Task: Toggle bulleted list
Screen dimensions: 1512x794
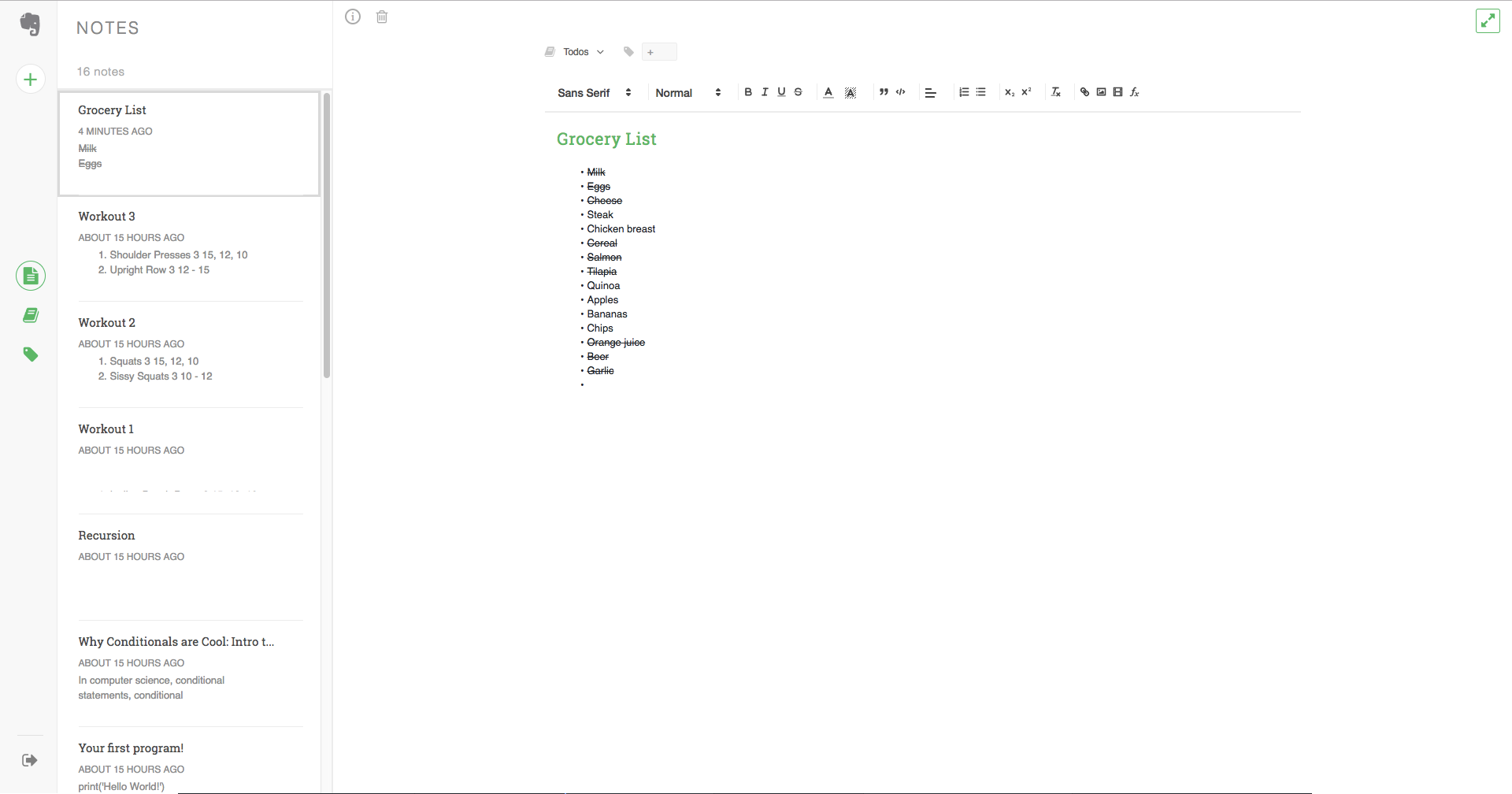Action: click(x=980, y=92)
